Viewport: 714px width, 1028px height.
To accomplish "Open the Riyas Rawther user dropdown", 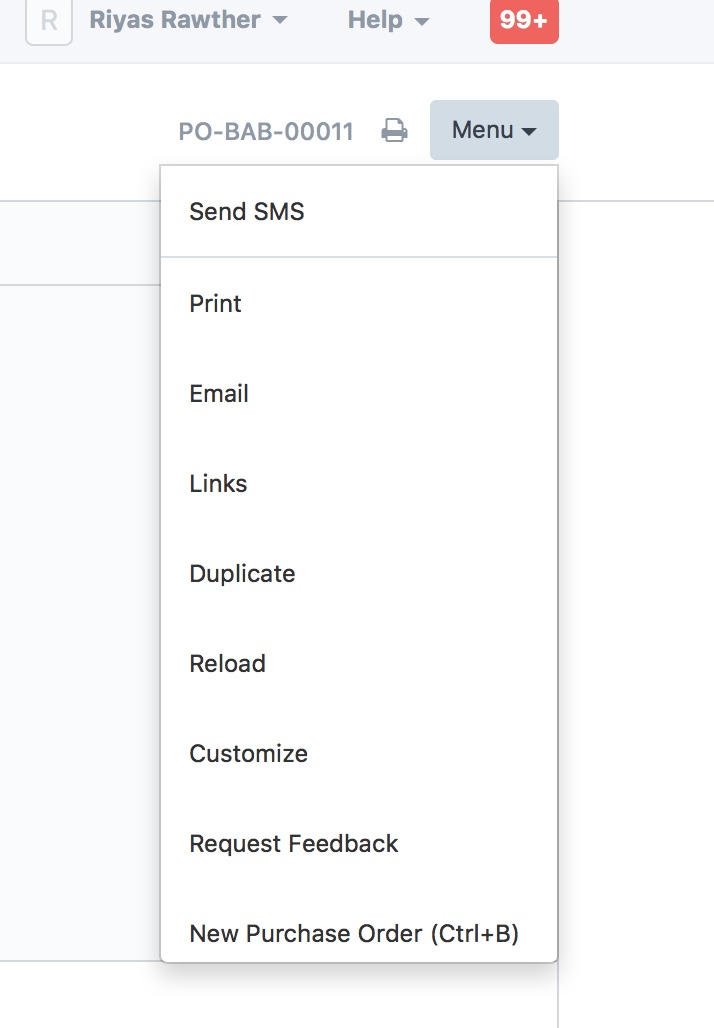I will pos(188,20).
